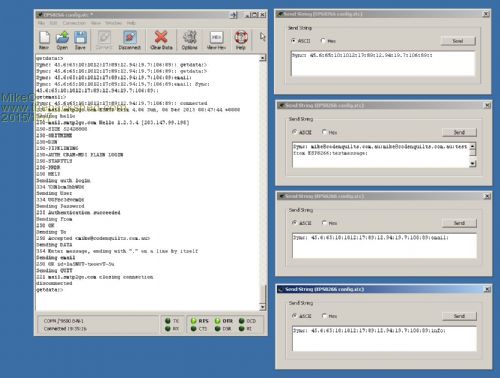The width and height of the screenshot is (500, 378).
Task: Open the Connection menu
Action: point(74,23)
